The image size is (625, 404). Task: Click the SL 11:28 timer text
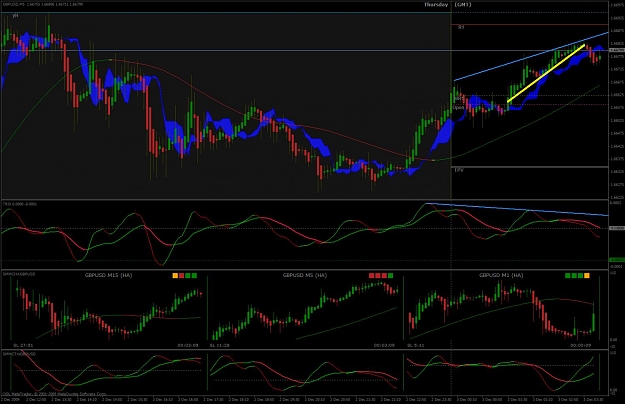click(x=220, y=345)
